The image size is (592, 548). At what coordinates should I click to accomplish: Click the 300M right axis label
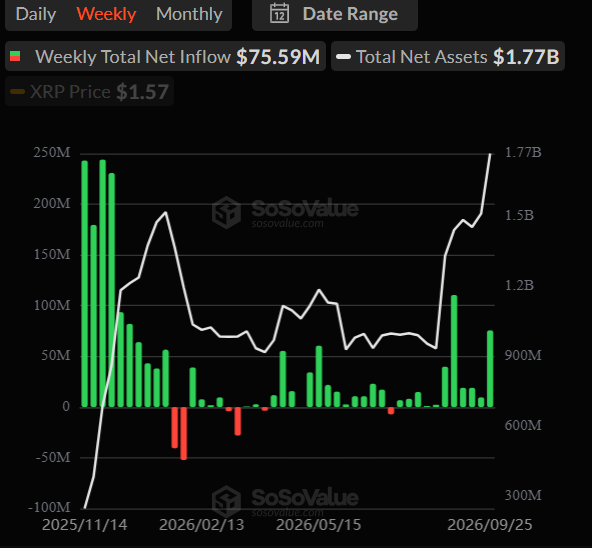pyautogui.click(x=523, y=495)
